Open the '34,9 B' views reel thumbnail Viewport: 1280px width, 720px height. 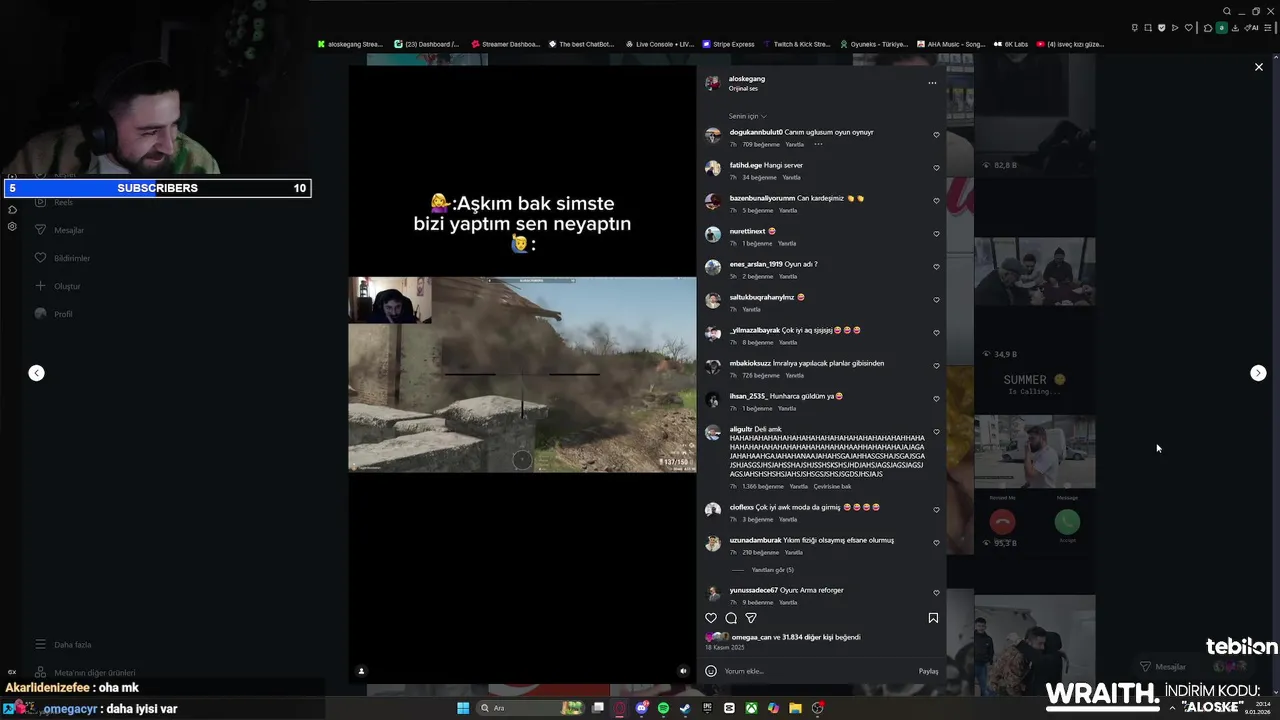pyautogui.click(x=1035, y=300)
